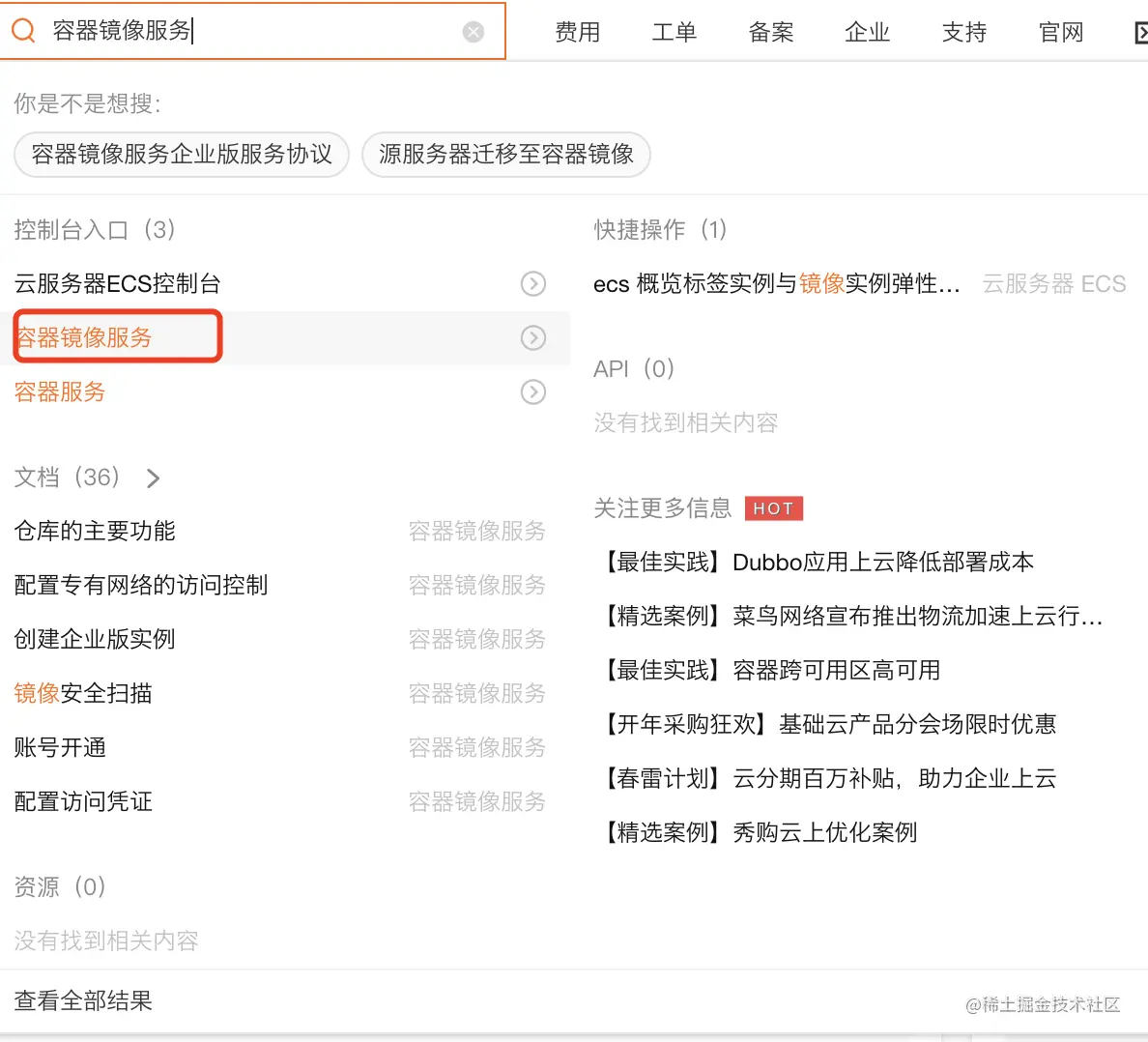Open the 容器服务 console entry
Viewport: 1148px width, 1042px height.
point(60,391)
